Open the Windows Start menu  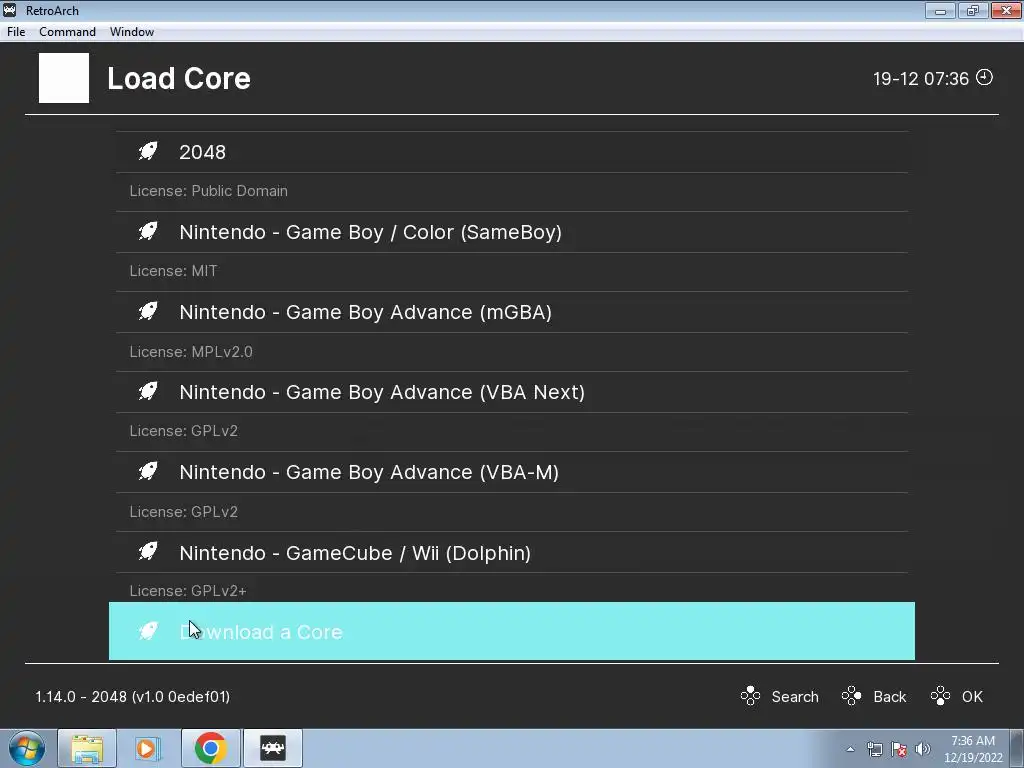click(27, 748)
